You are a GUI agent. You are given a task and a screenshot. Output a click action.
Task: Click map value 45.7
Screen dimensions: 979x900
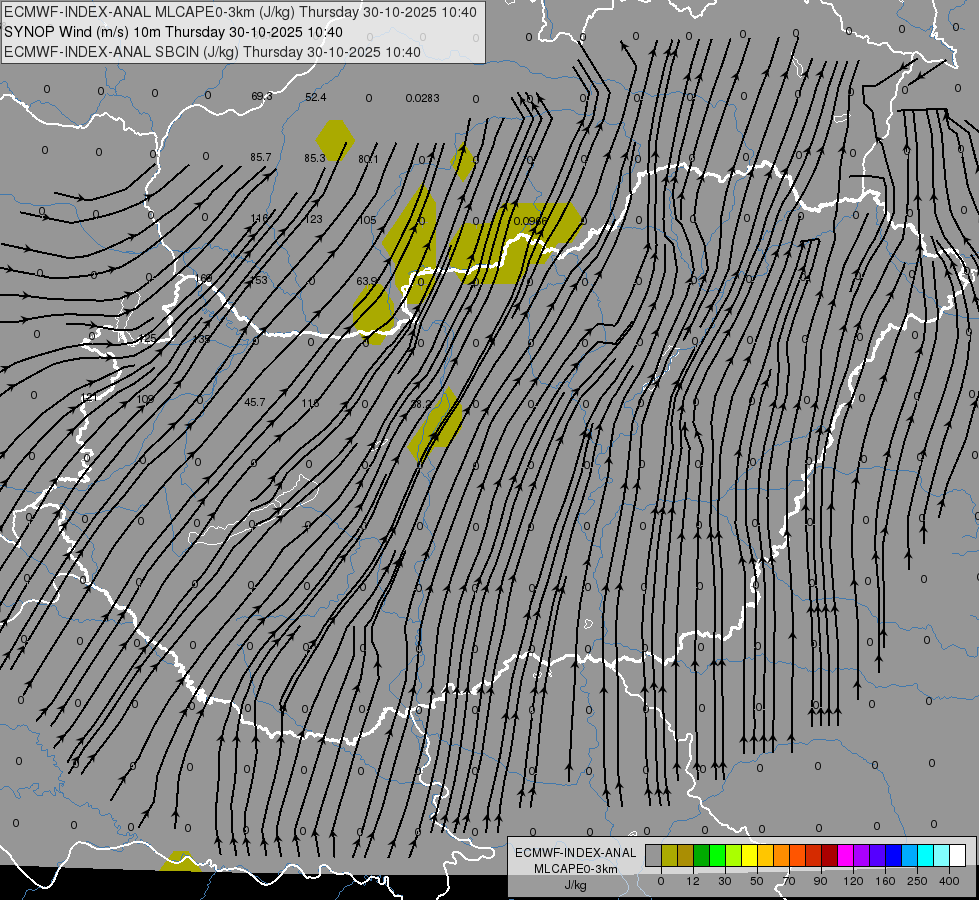point(255,402)
